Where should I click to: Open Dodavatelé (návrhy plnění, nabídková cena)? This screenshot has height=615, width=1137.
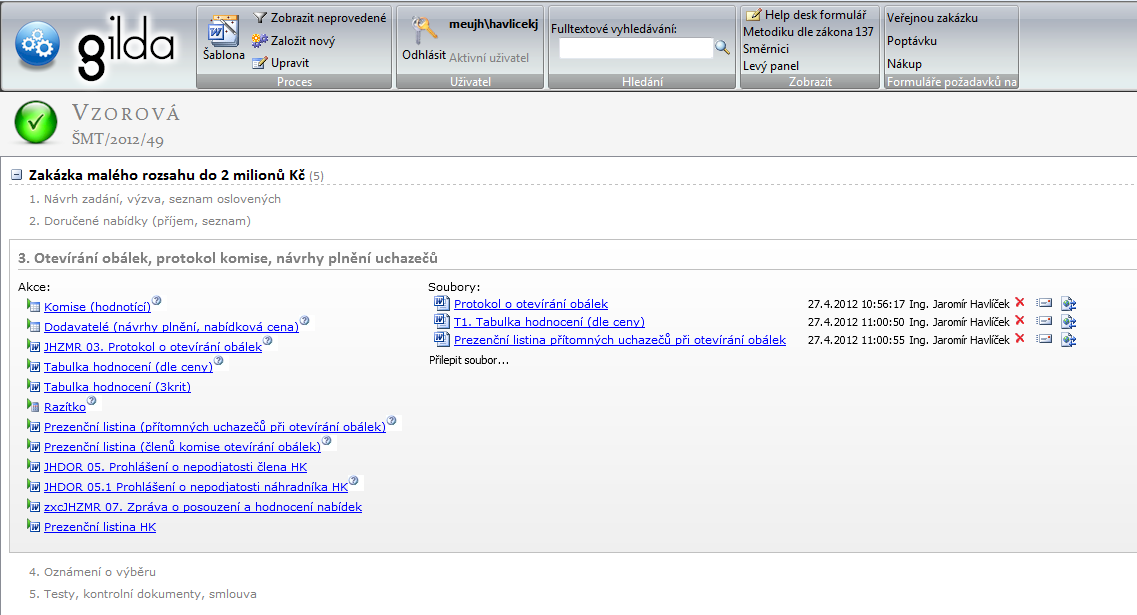pos(171,327)
